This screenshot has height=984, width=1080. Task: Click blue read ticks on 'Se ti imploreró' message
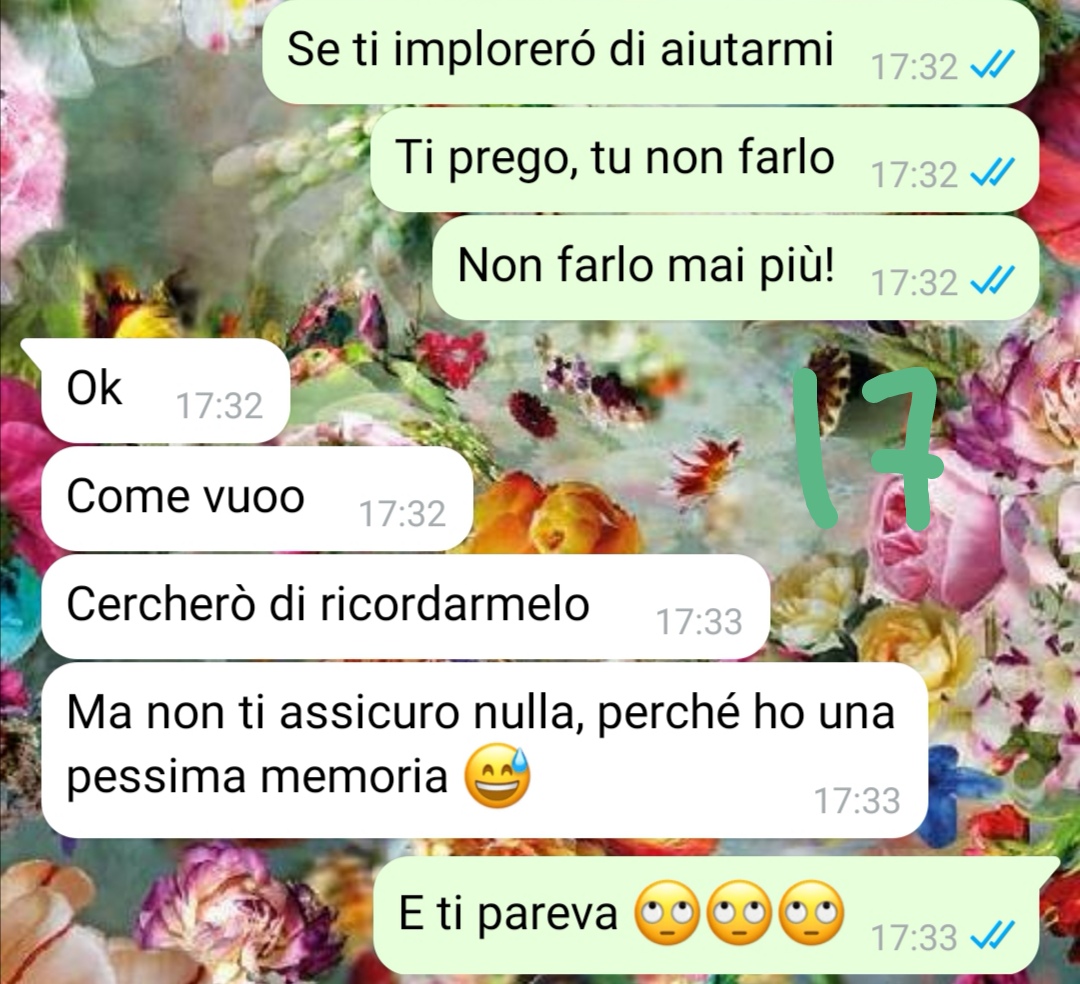(991, 66)
